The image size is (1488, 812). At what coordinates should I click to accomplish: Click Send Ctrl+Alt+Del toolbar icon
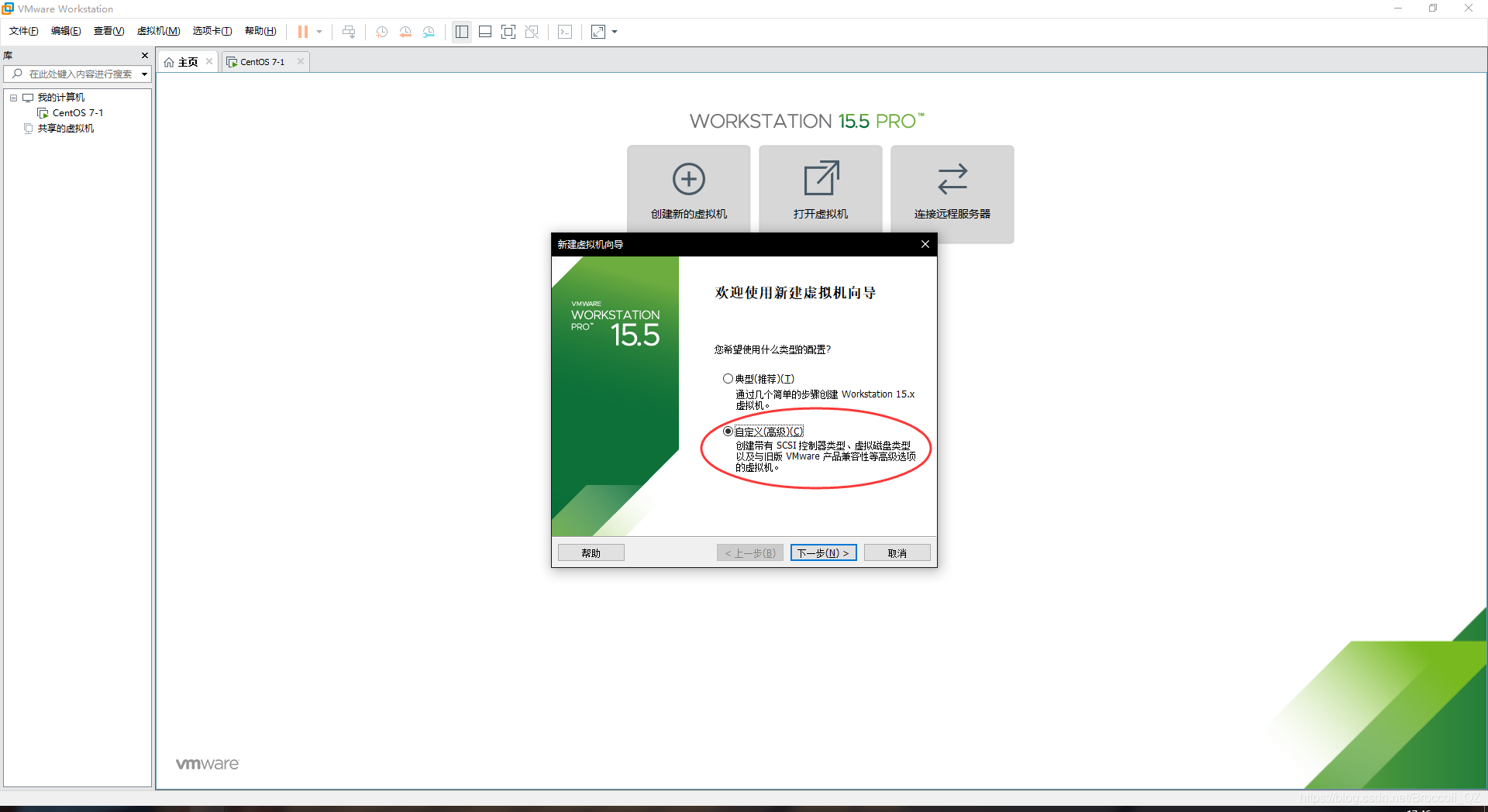[349, 32]
